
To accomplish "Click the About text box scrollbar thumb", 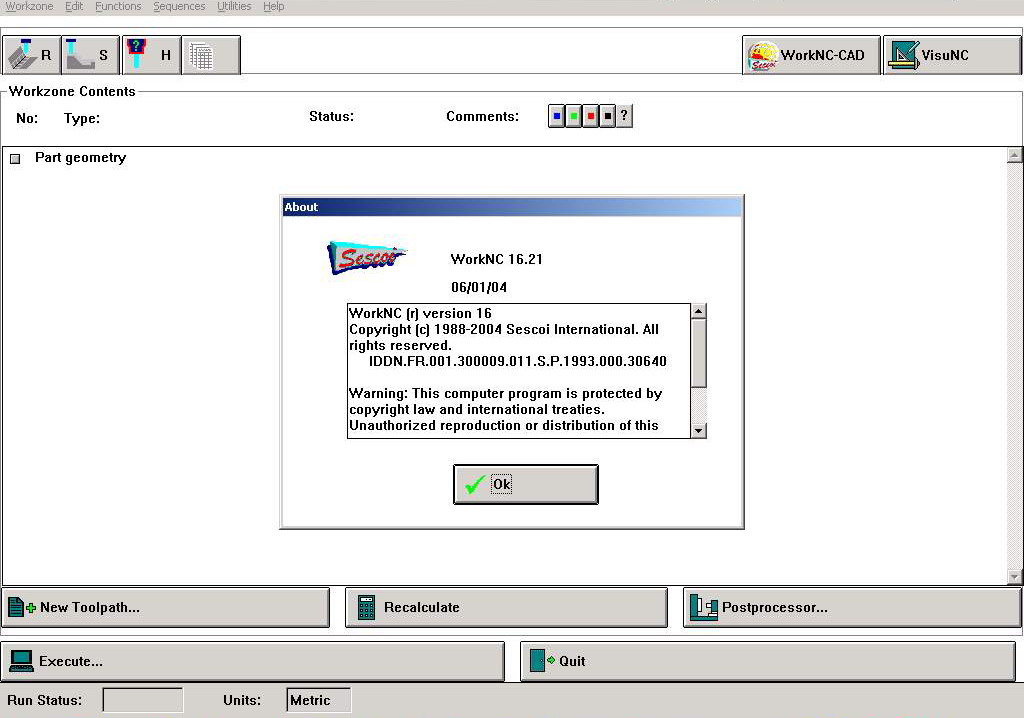I will [x=699, y=353].
